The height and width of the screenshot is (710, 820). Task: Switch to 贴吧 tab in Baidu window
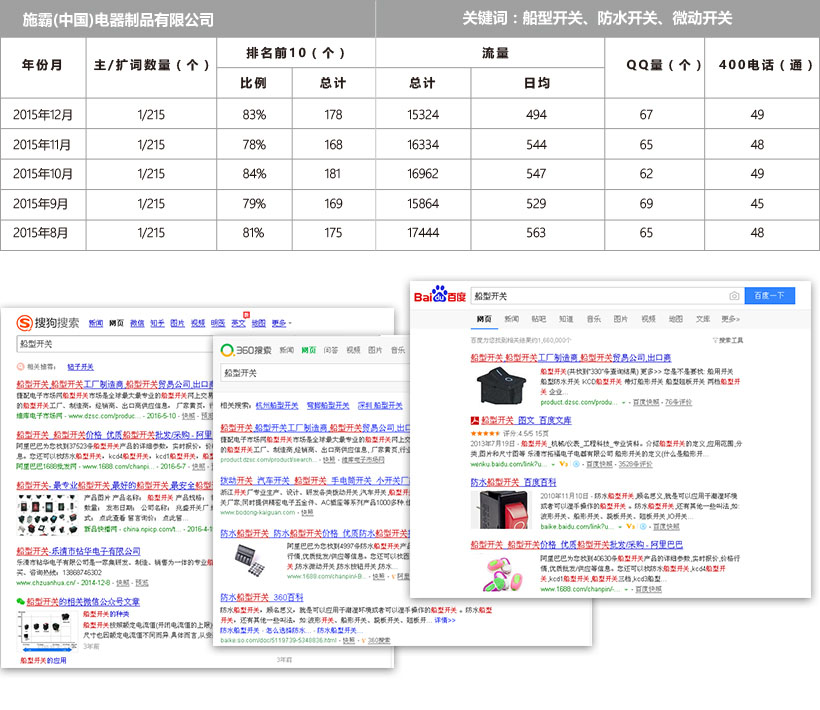click(539, 319)
